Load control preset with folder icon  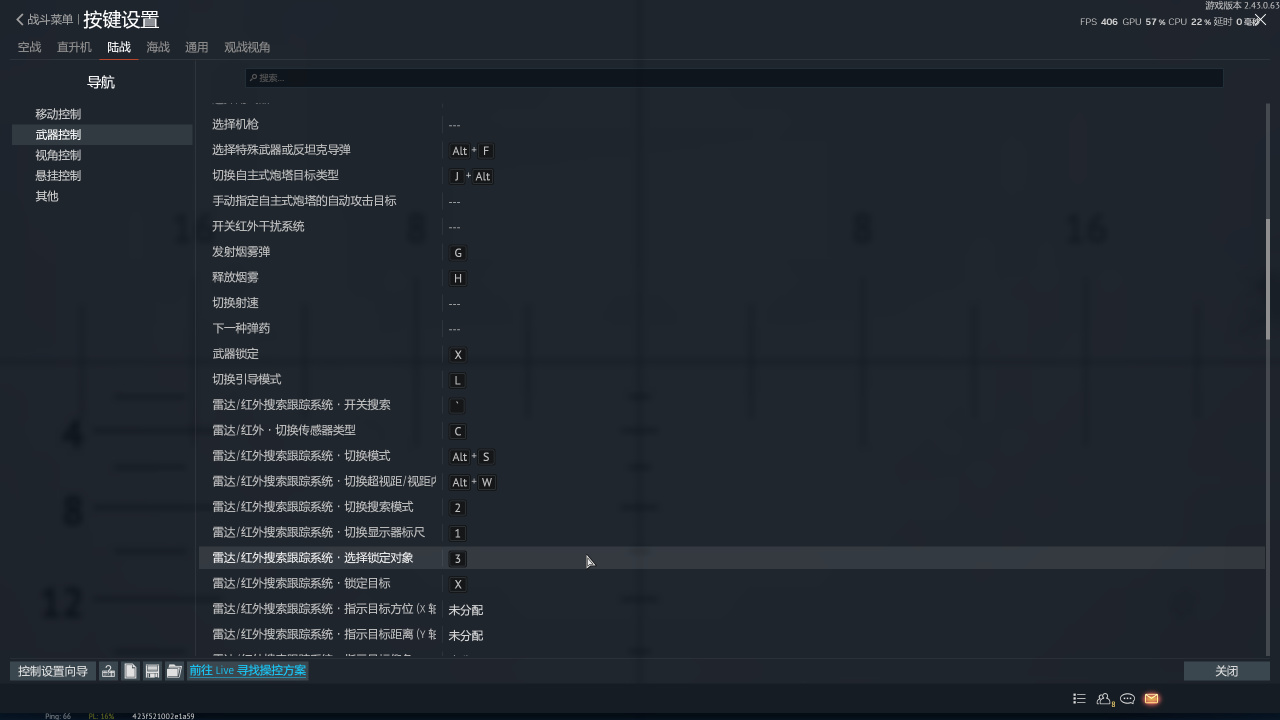coord(174,671)
